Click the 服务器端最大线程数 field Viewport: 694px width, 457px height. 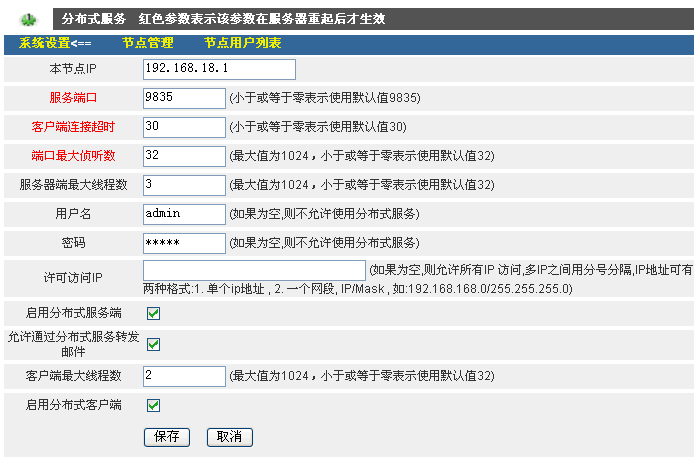tap(184, 185)
